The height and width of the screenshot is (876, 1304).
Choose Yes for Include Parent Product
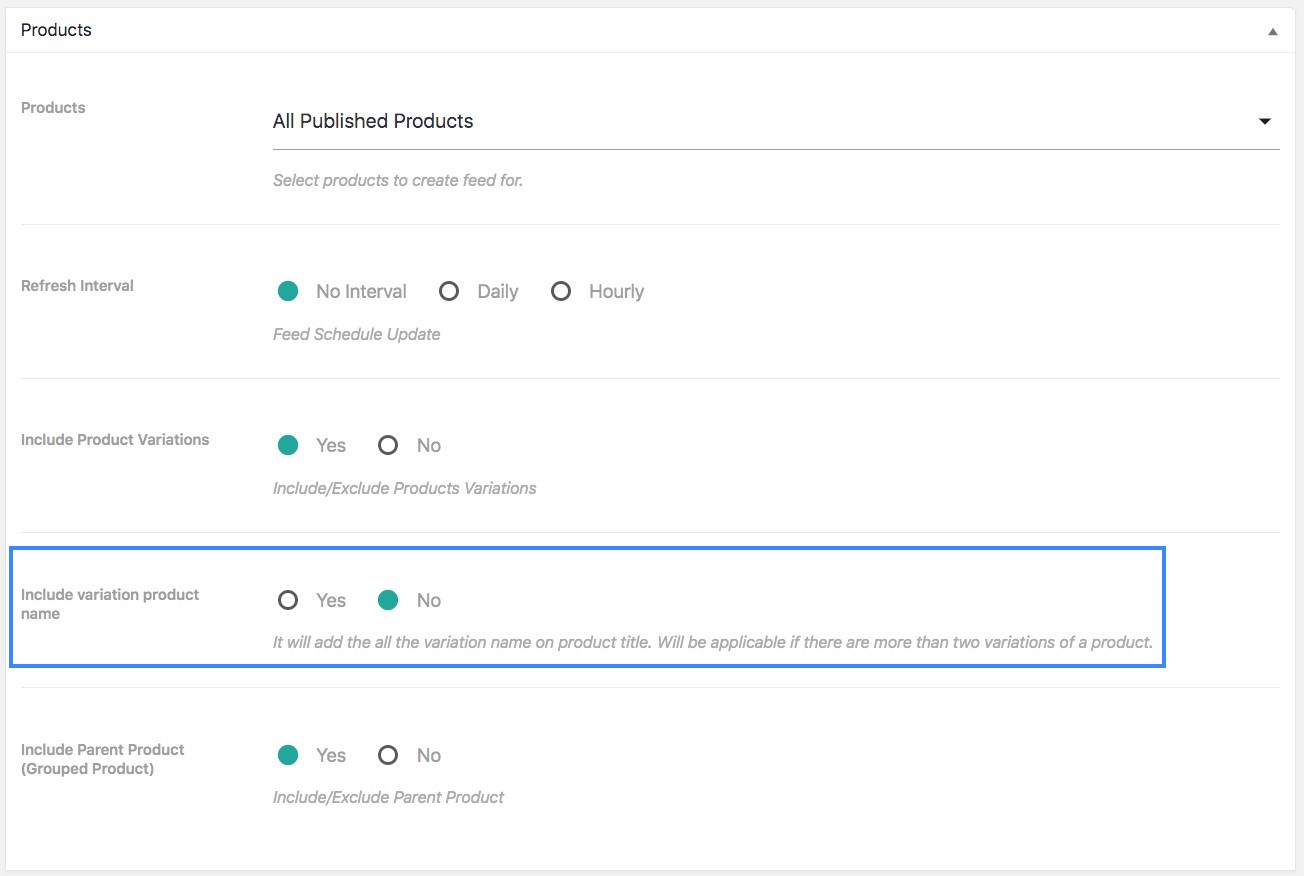(x=288, y=755)
